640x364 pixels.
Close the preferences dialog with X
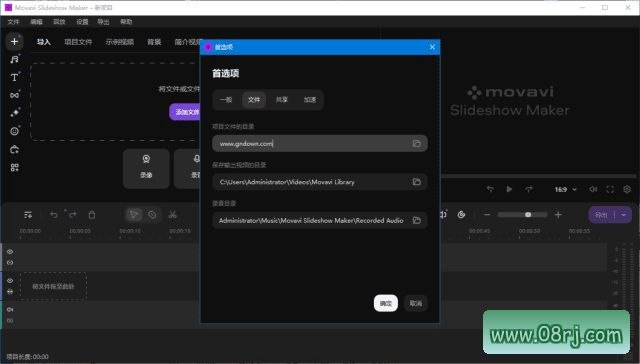(432, 47)
